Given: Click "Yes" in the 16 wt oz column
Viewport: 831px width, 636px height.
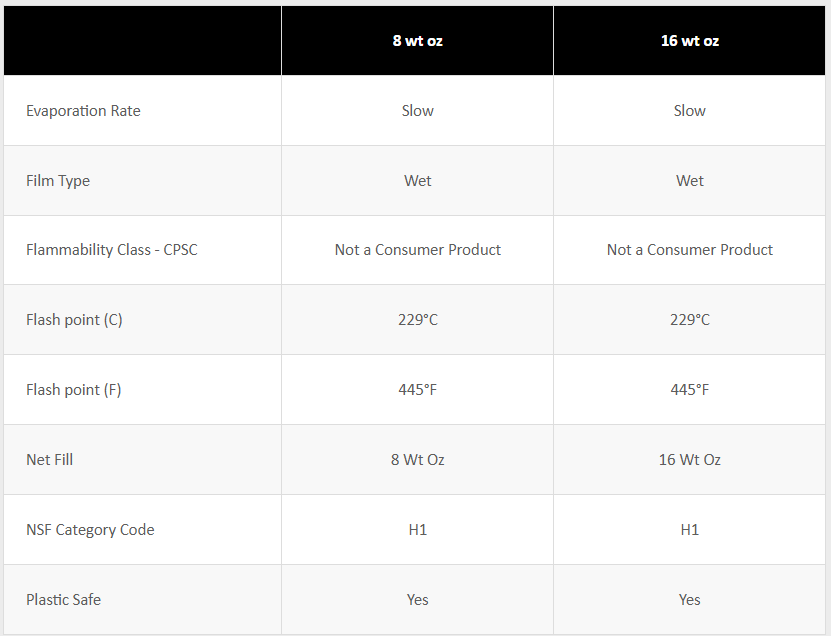Looking at the screenshot, I should tap(689, 600).
